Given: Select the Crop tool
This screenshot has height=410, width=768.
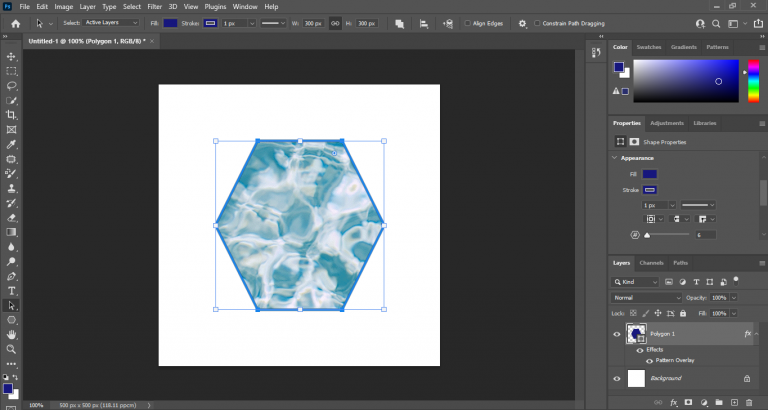Looking at the screenshot, I should coord(11,115).
